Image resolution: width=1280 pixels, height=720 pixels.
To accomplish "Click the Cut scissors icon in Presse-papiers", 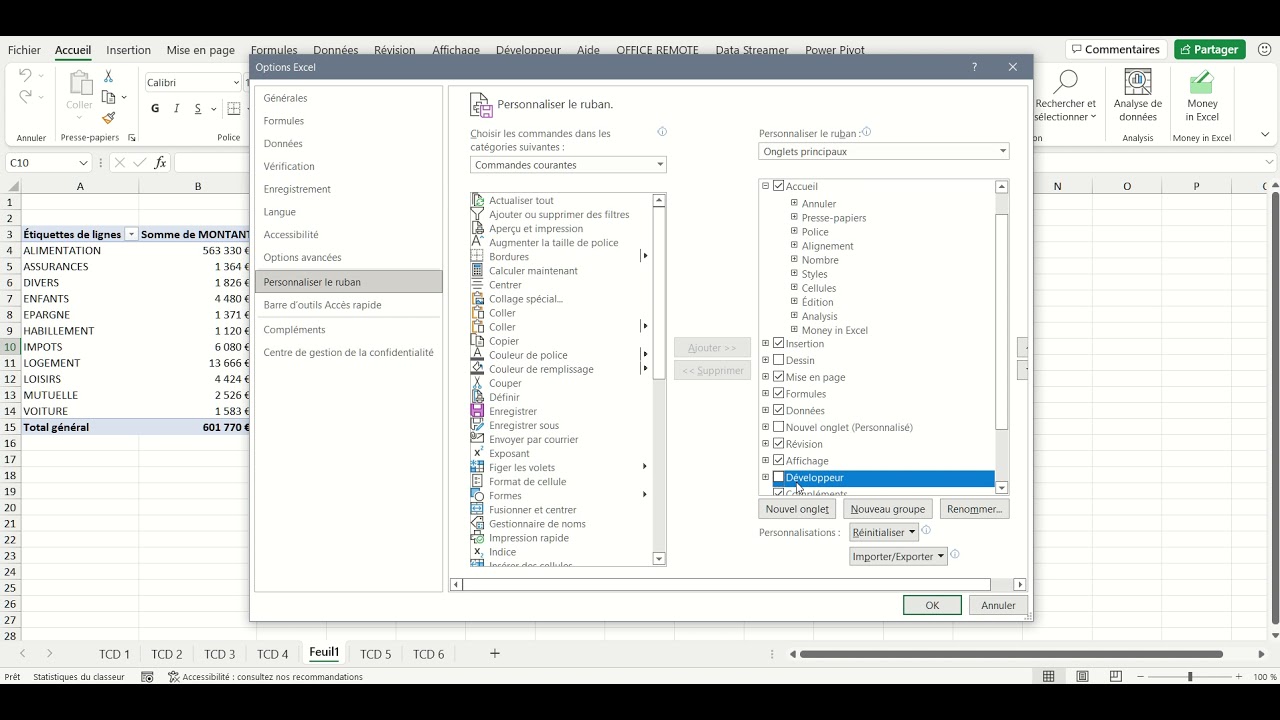I will pyautogui.click(x=108, y=77).
